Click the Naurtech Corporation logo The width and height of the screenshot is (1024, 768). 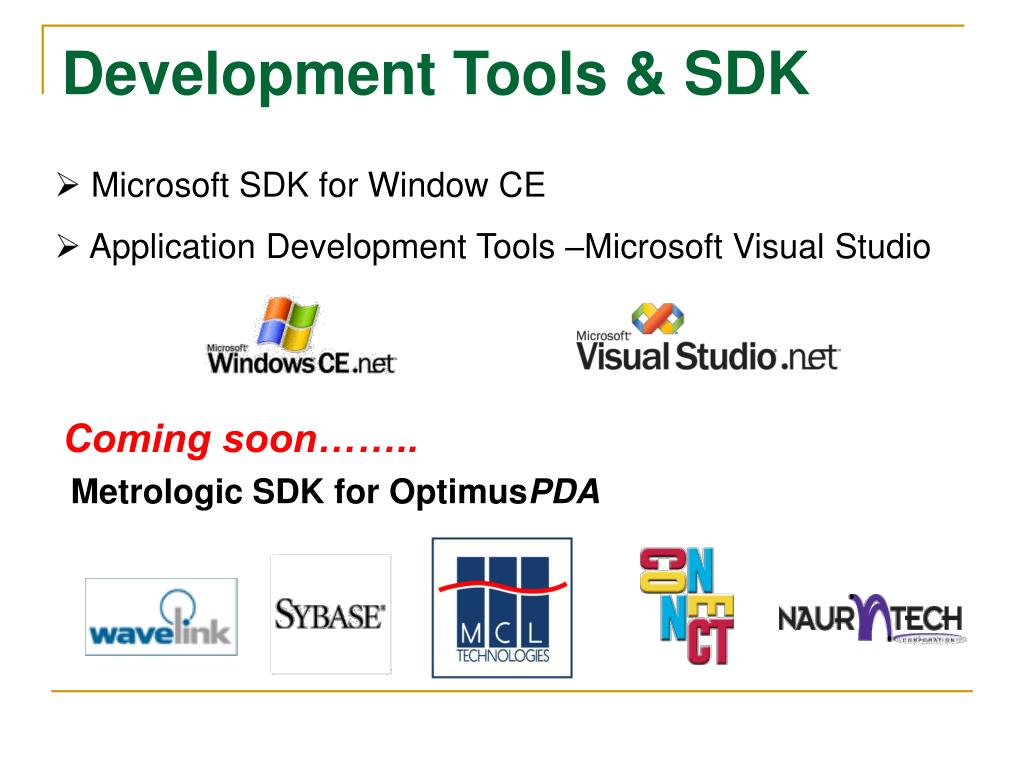[872, 618]
